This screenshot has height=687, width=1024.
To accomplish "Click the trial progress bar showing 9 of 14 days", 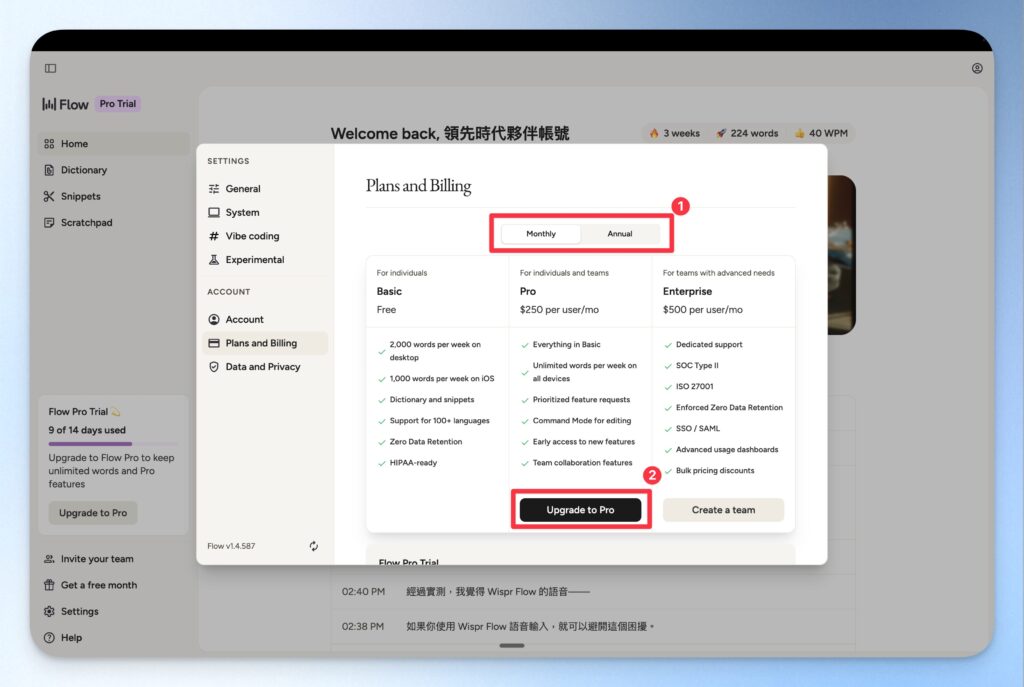I will point(113,441).
